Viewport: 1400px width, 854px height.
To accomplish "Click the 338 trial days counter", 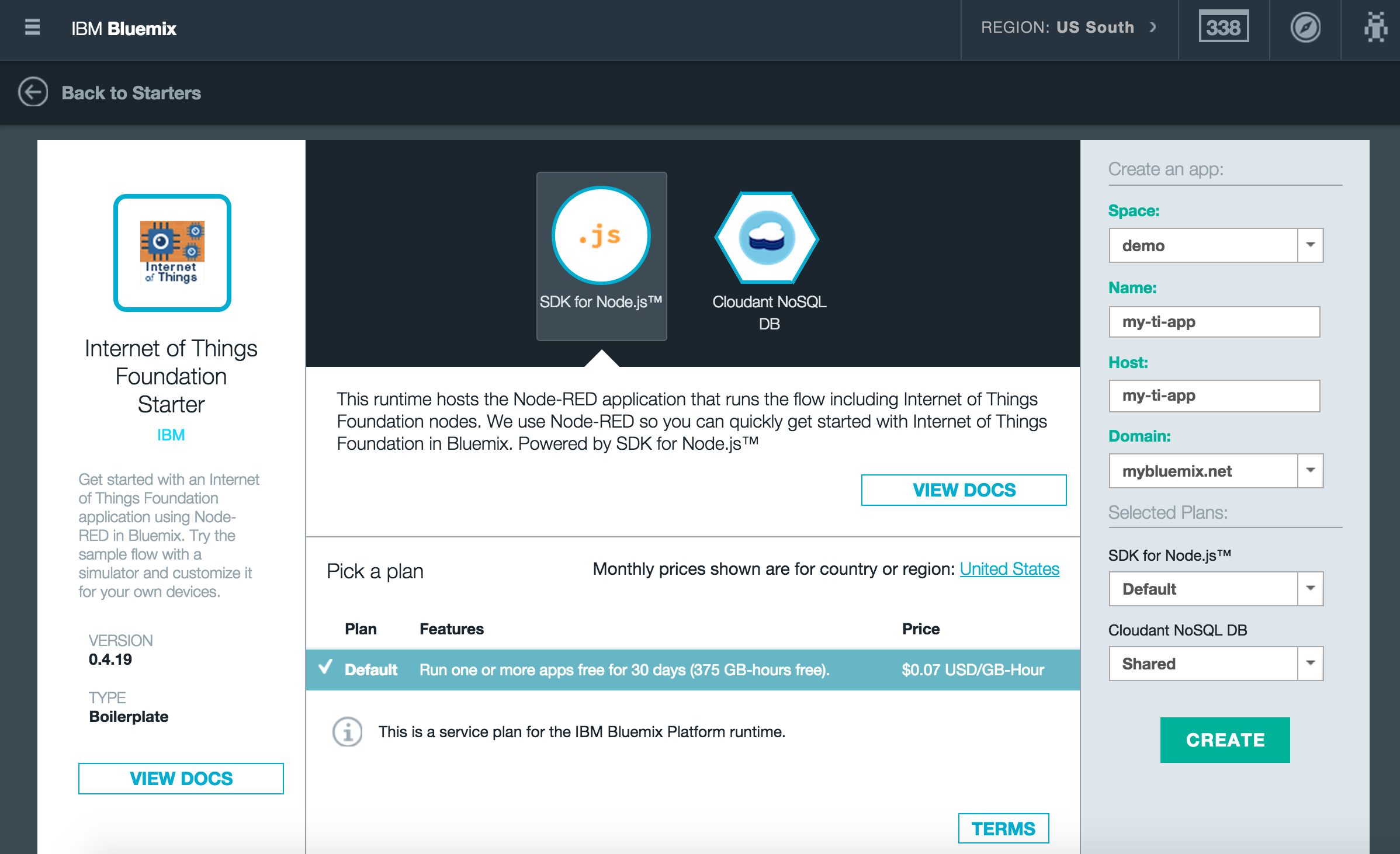I will tap(1223, 27).
